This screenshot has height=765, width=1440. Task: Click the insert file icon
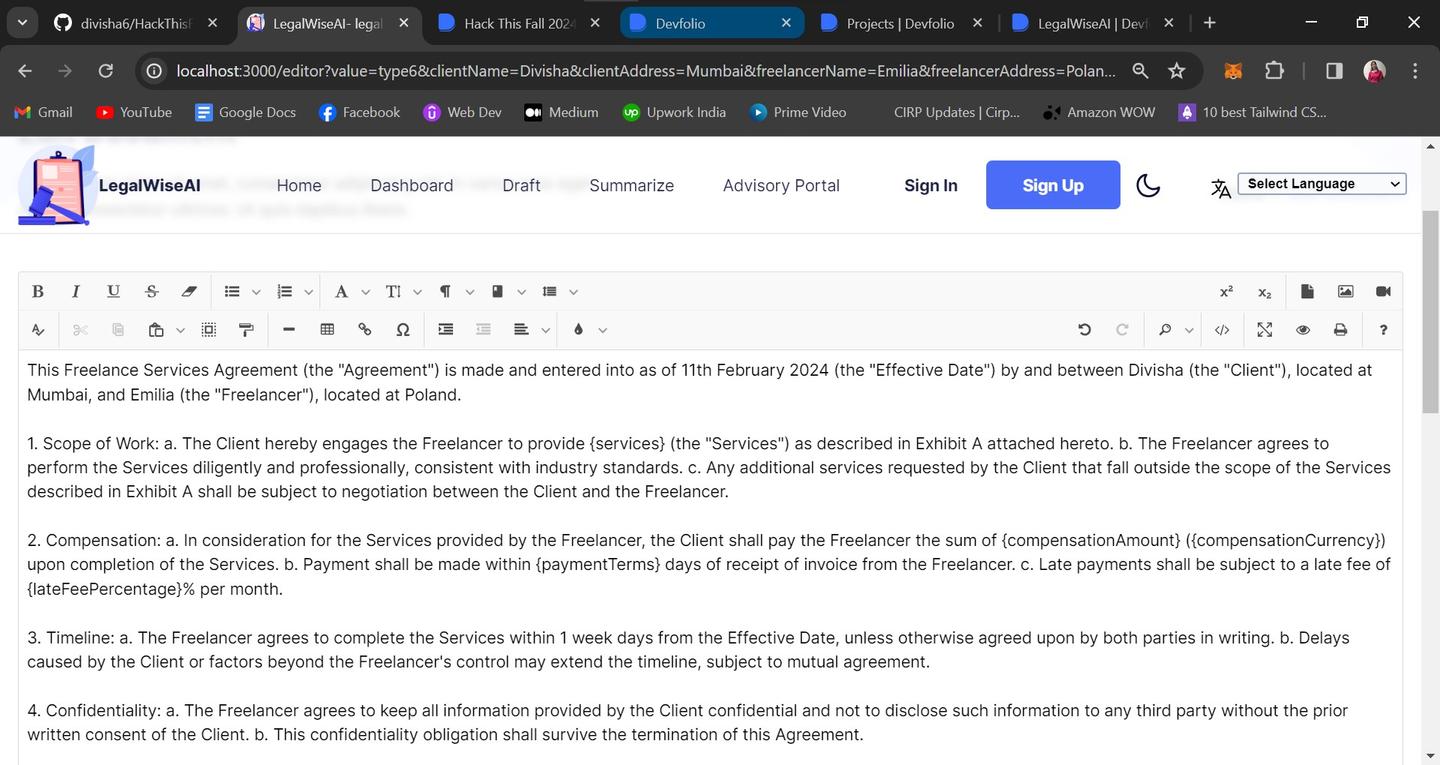click(1307, 291)
